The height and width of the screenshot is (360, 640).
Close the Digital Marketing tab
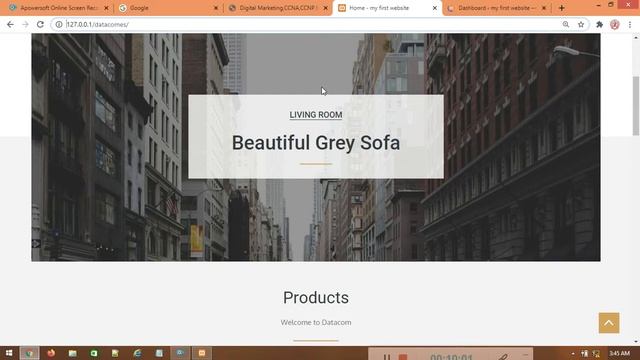325,8
